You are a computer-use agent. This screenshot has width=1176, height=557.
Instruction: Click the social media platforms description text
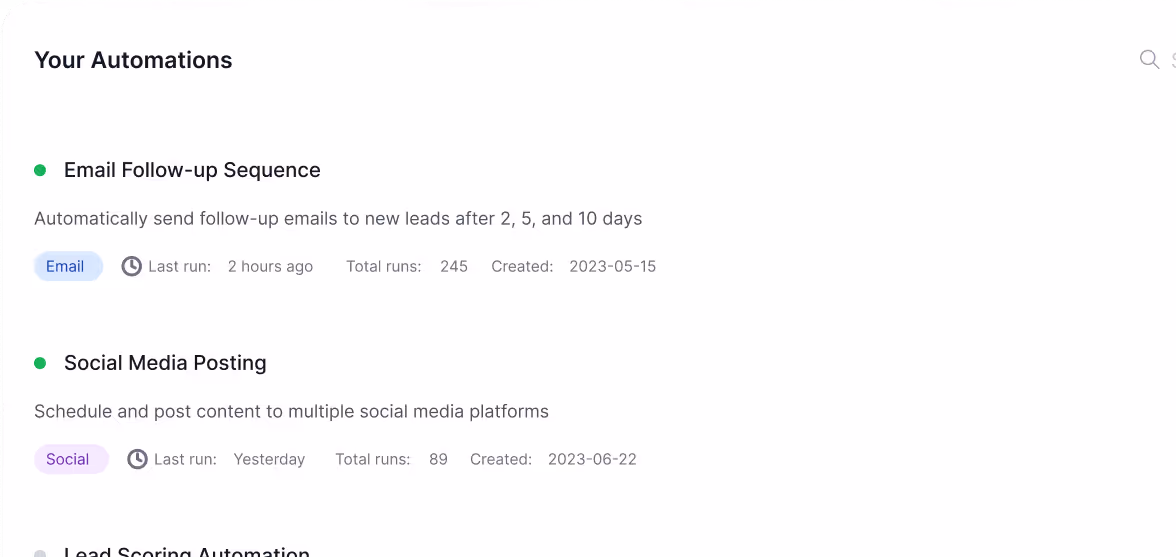coord(292,412)
